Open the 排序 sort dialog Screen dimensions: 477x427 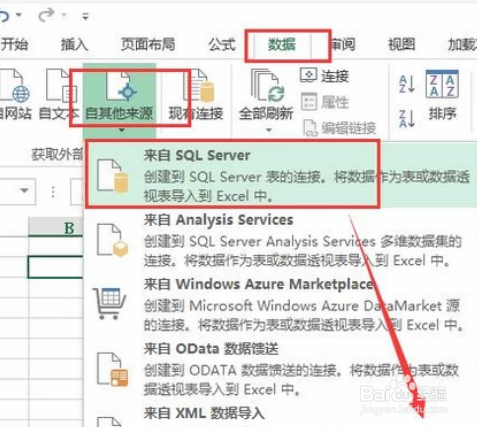pyautogui.click(x=442, y=95)
